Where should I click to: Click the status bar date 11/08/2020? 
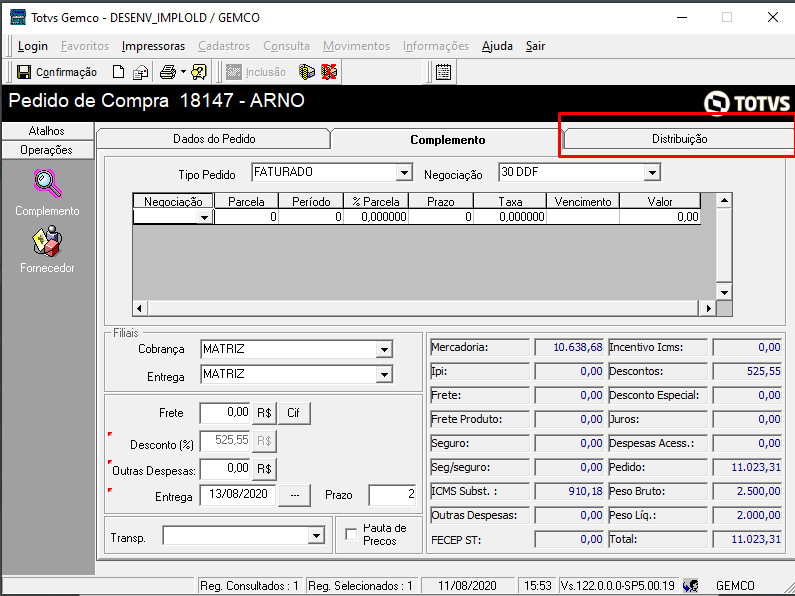[x=467, y=586]
